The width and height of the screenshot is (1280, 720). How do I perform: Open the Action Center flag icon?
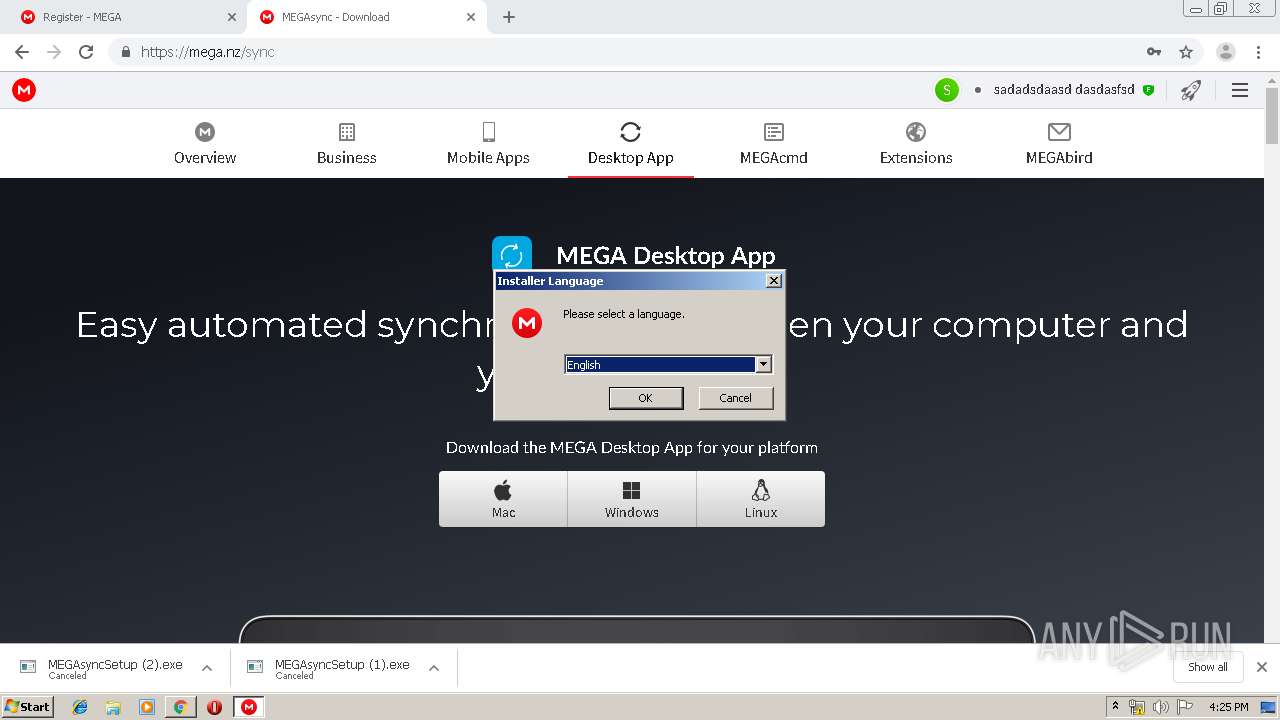point(1183,707)
